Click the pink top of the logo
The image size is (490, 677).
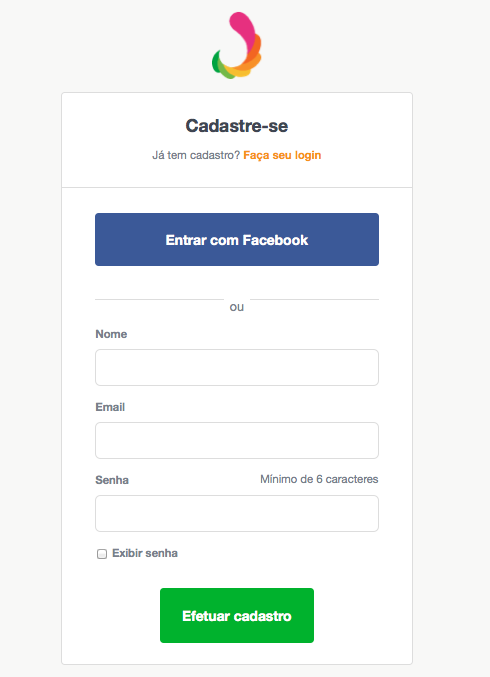(x=243, y=28)
